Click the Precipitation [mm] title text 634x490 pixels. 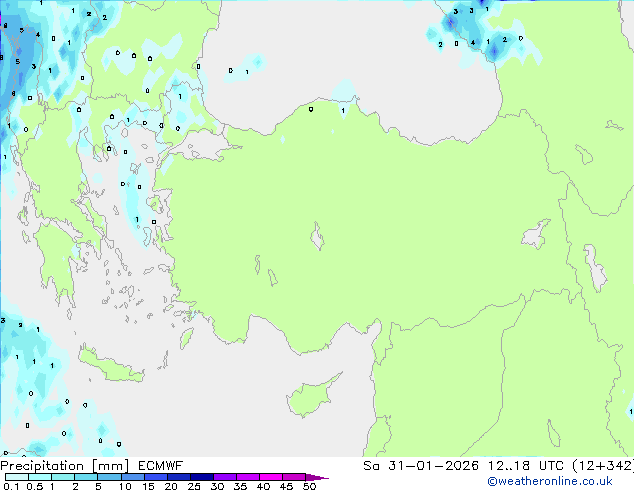tap(65, 466)
